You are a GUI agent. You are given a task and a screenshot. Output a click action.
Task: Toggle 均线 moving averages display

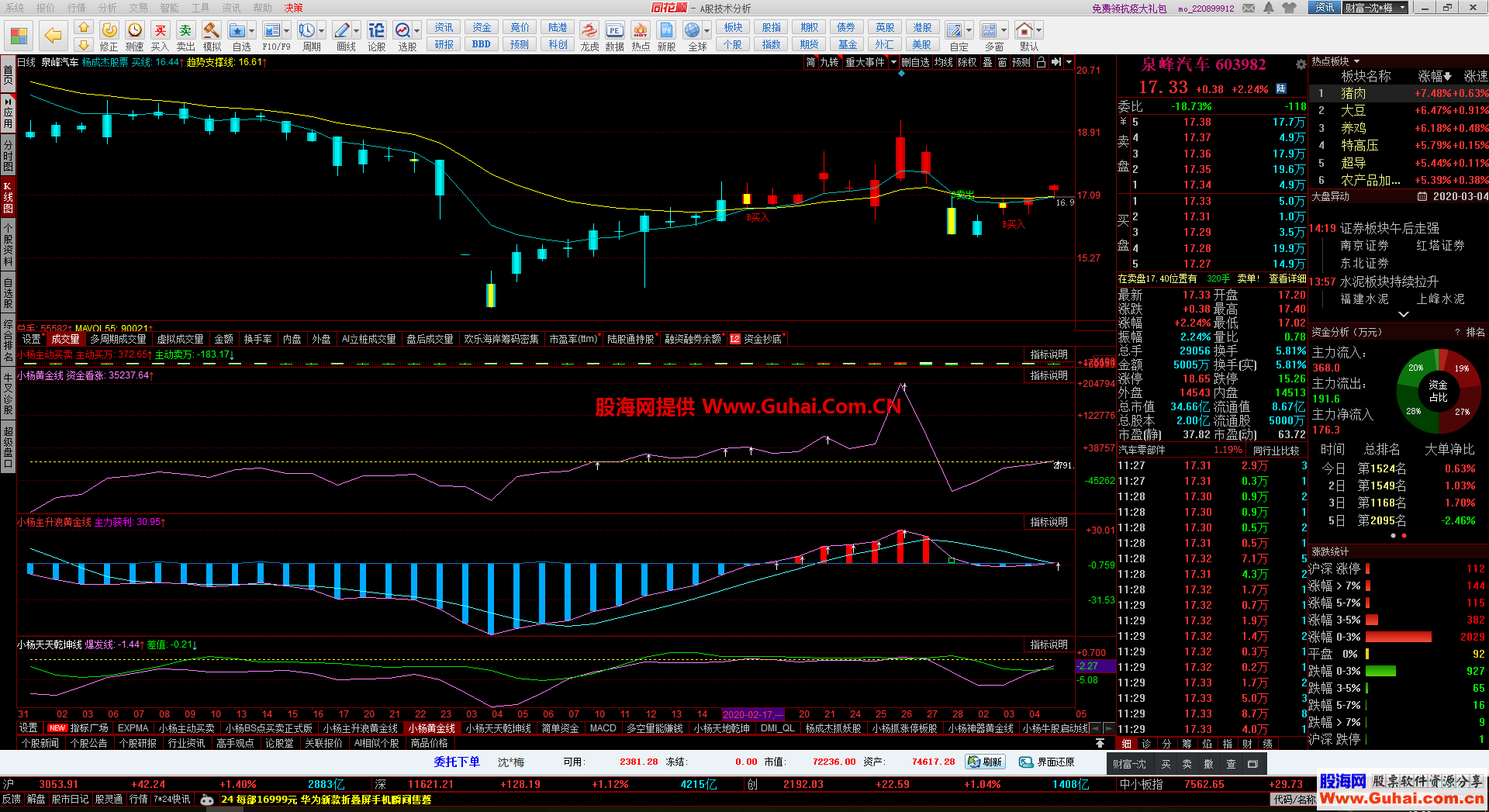tap(944, 62)
